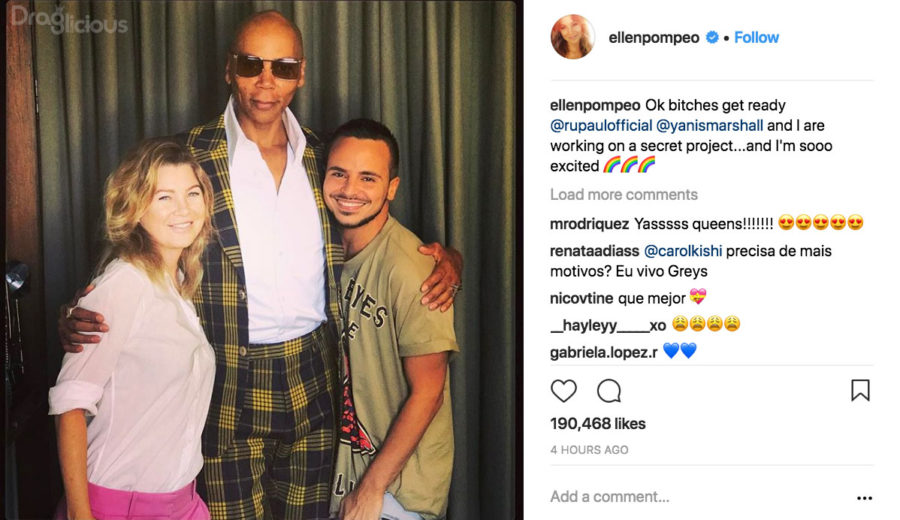The height and width of the screenshot is (520, 900).
Task: Save post with the bookmark icon
Action: click(860, 390)
